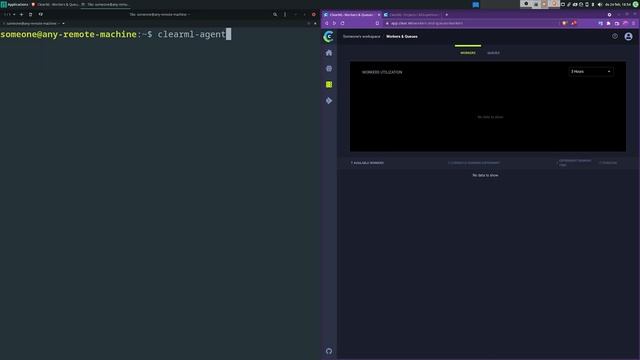Open the terminal vertical-dots menu
The width and height of the screenshot is (640, 360).
tap(285, 14)
